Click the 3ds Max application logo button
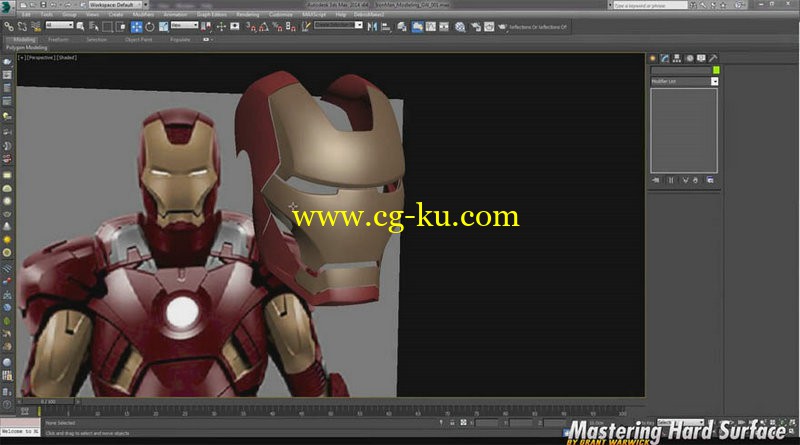Screen dimensions: 800x445 [6, 7]
